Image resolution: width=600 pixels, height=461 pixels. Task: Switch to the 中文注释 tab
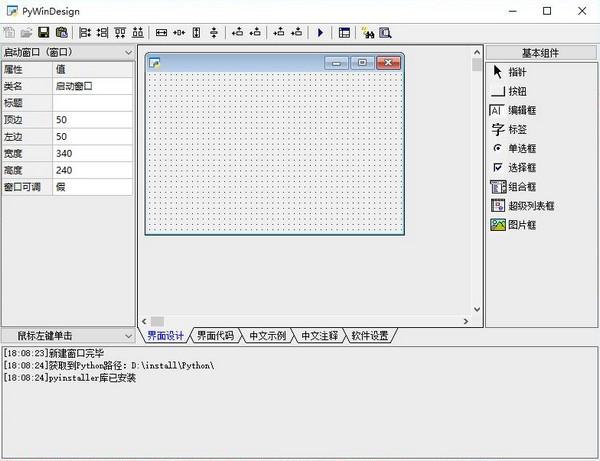[320, 336]
